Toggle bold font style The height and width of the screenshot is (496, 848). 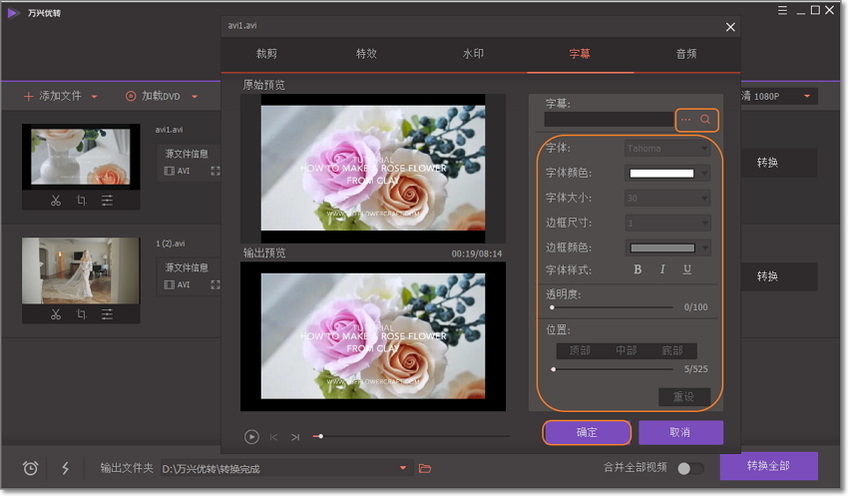(638, 269)
